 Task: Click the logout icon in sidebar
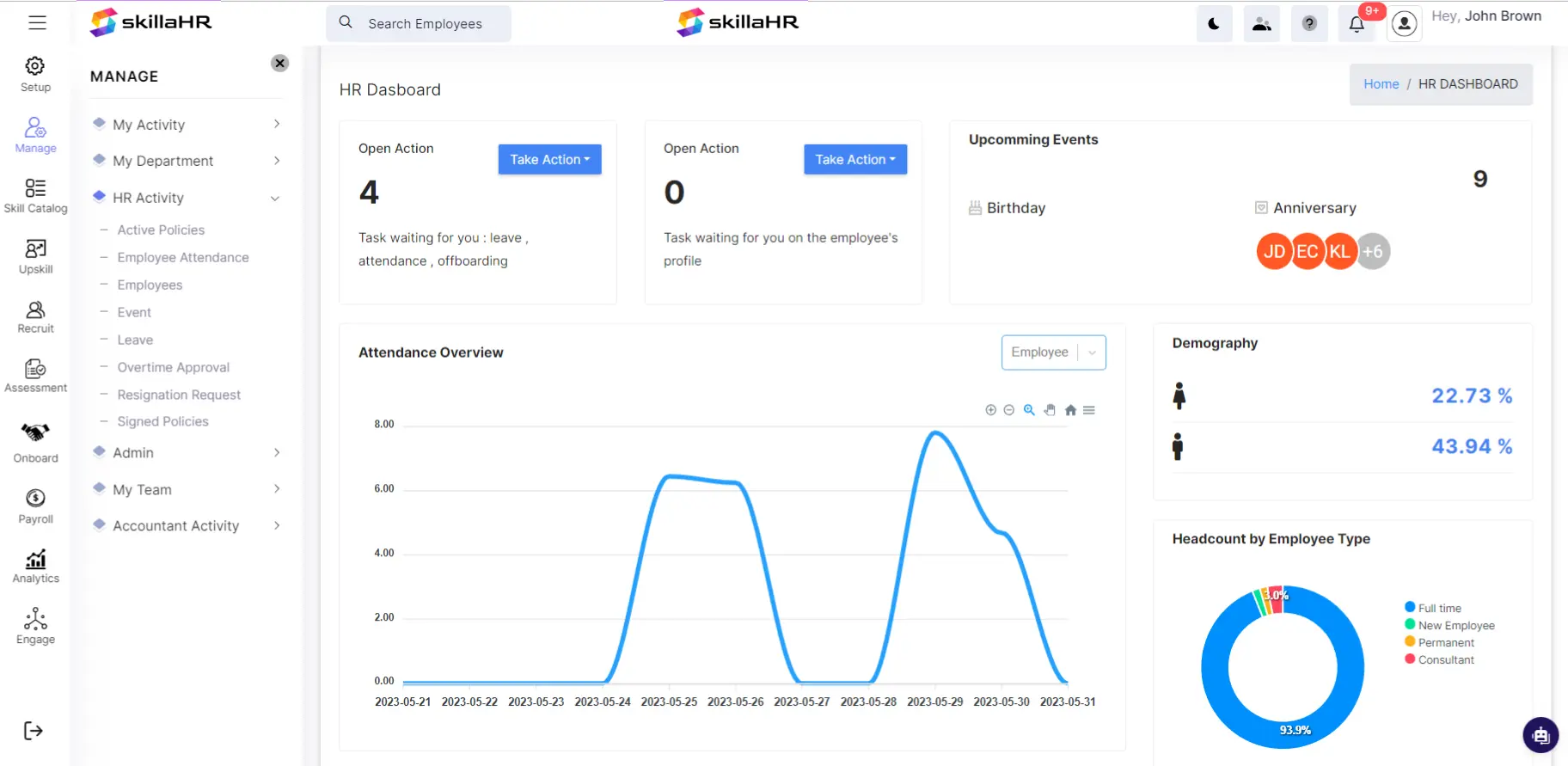click(34, 731)
